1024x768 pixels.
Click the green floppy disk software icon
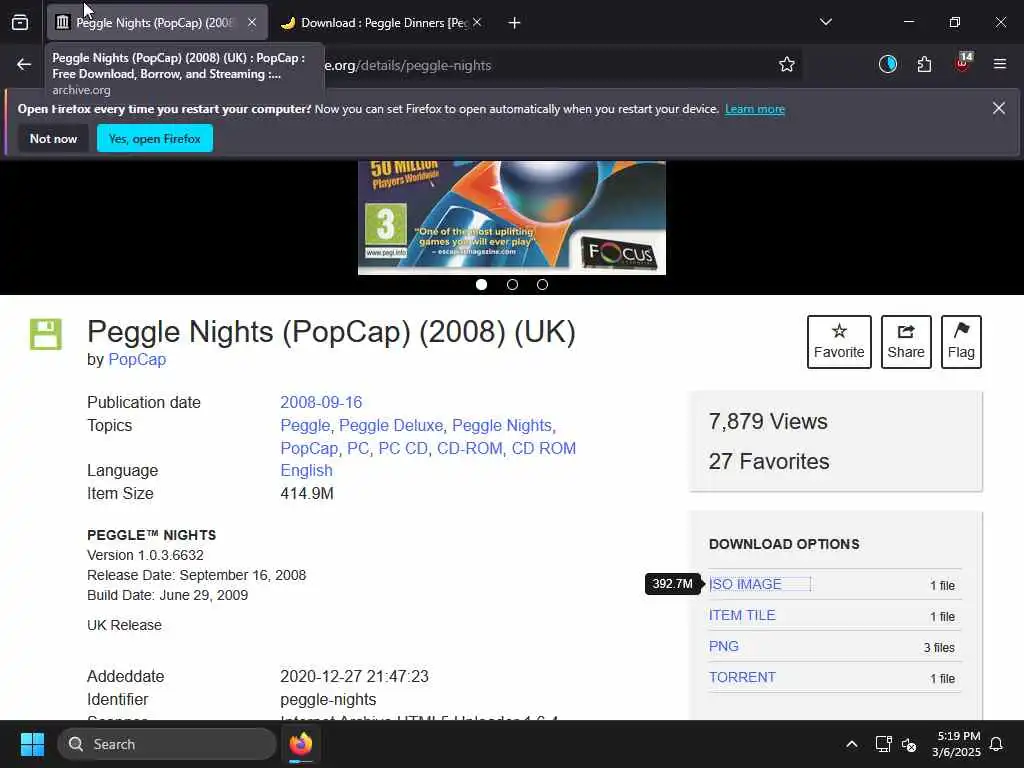coord(46,334)
